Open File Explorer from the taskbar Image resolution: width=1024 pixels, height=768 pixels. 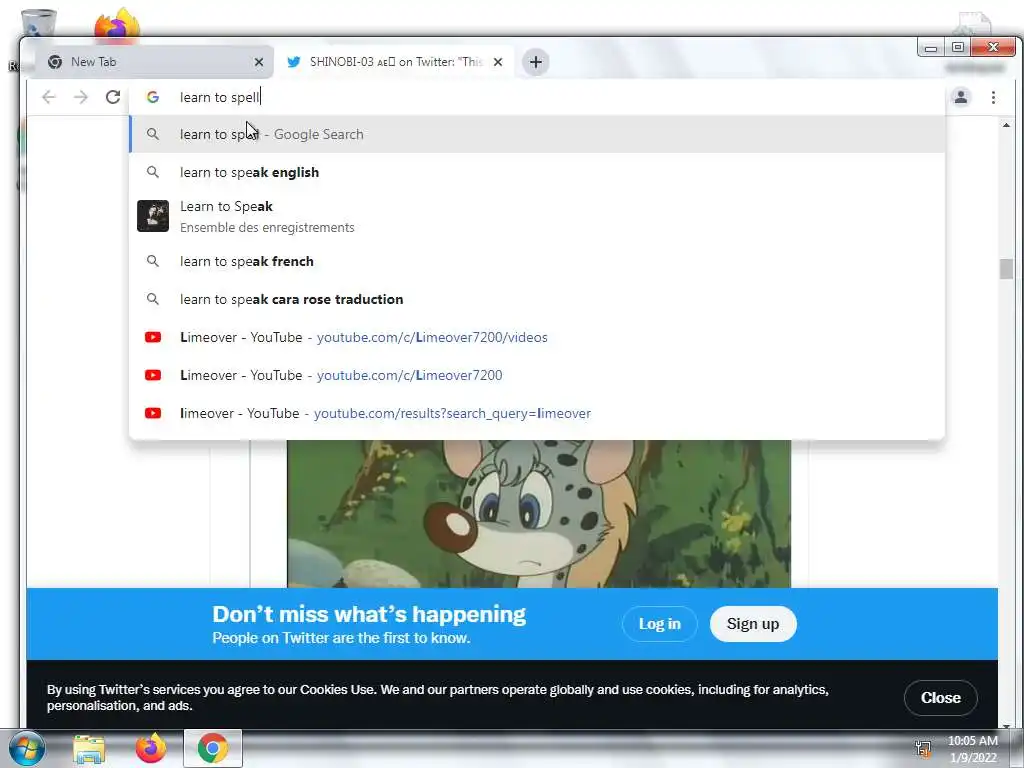(x=89, y=748)
